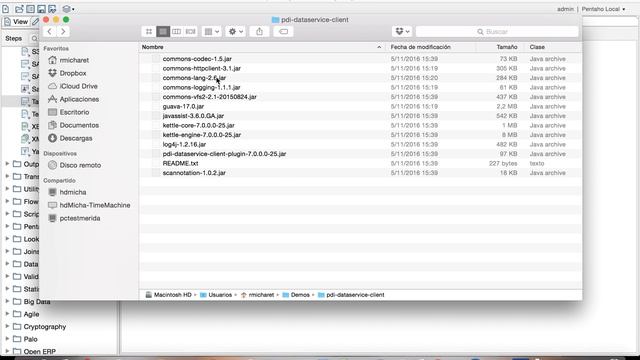Click Usuarios in path bar

coord(216,295)
